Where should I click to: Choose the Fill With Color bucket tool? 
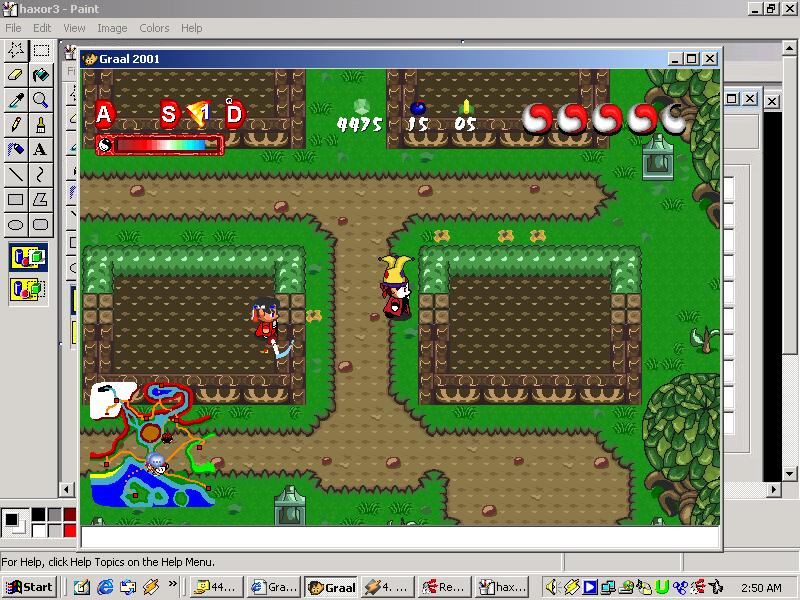[41, 75]
